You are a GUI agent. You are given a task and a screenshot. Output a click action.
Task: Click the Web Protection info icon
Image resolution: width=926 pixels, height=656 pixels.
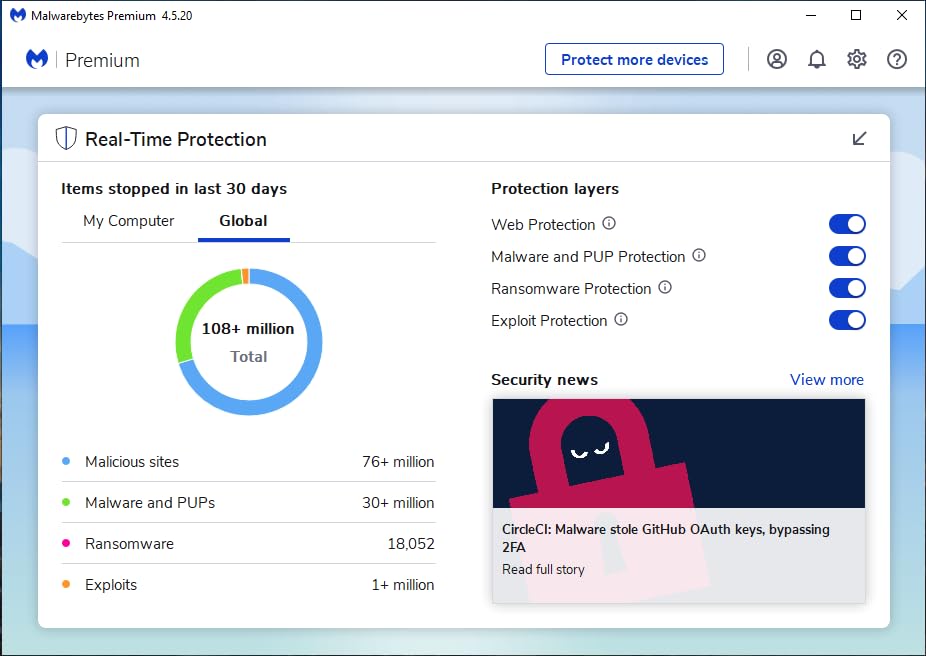pos(608,224)
